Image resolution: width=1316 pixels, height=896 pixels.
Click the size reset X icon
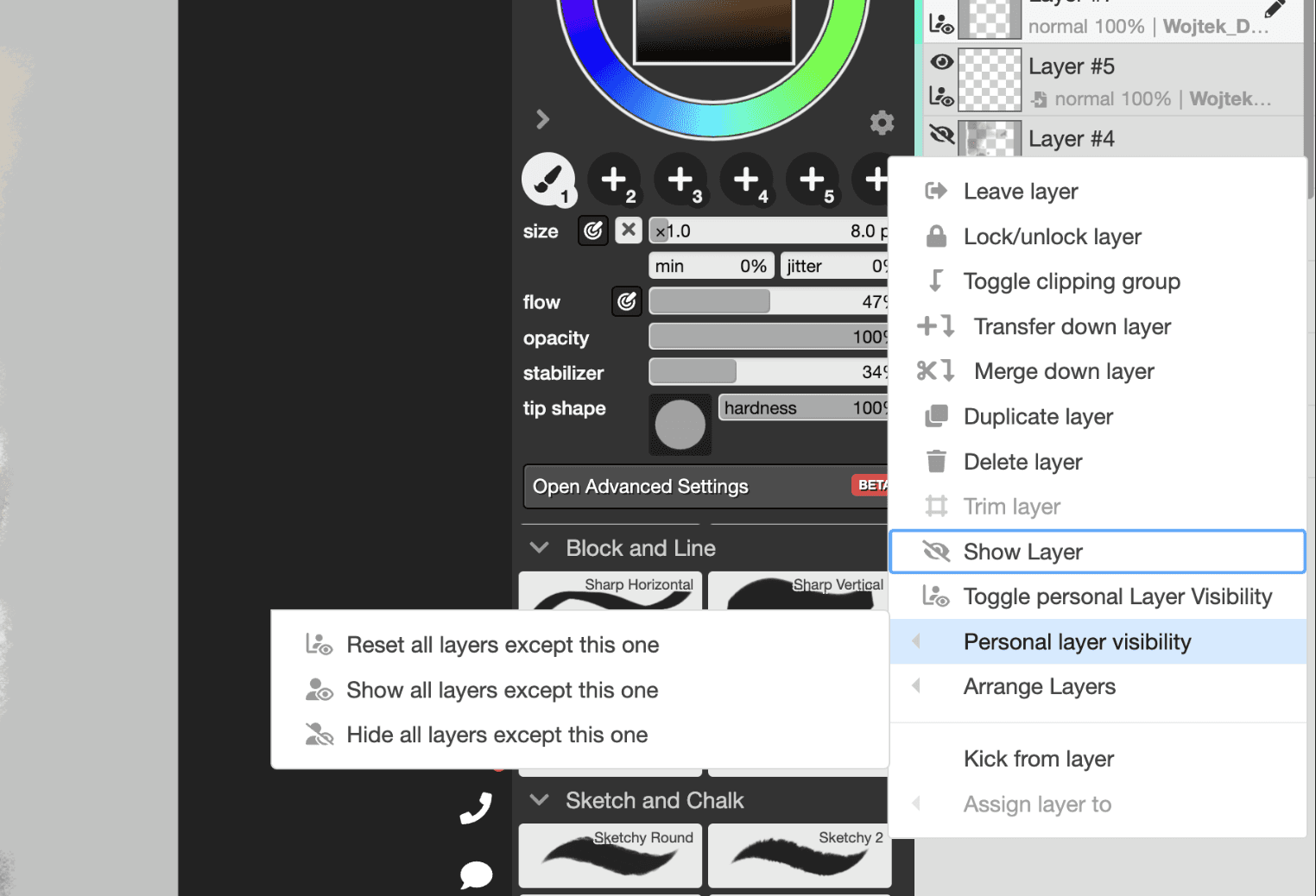pyautogui.click(x=629, y=230)
